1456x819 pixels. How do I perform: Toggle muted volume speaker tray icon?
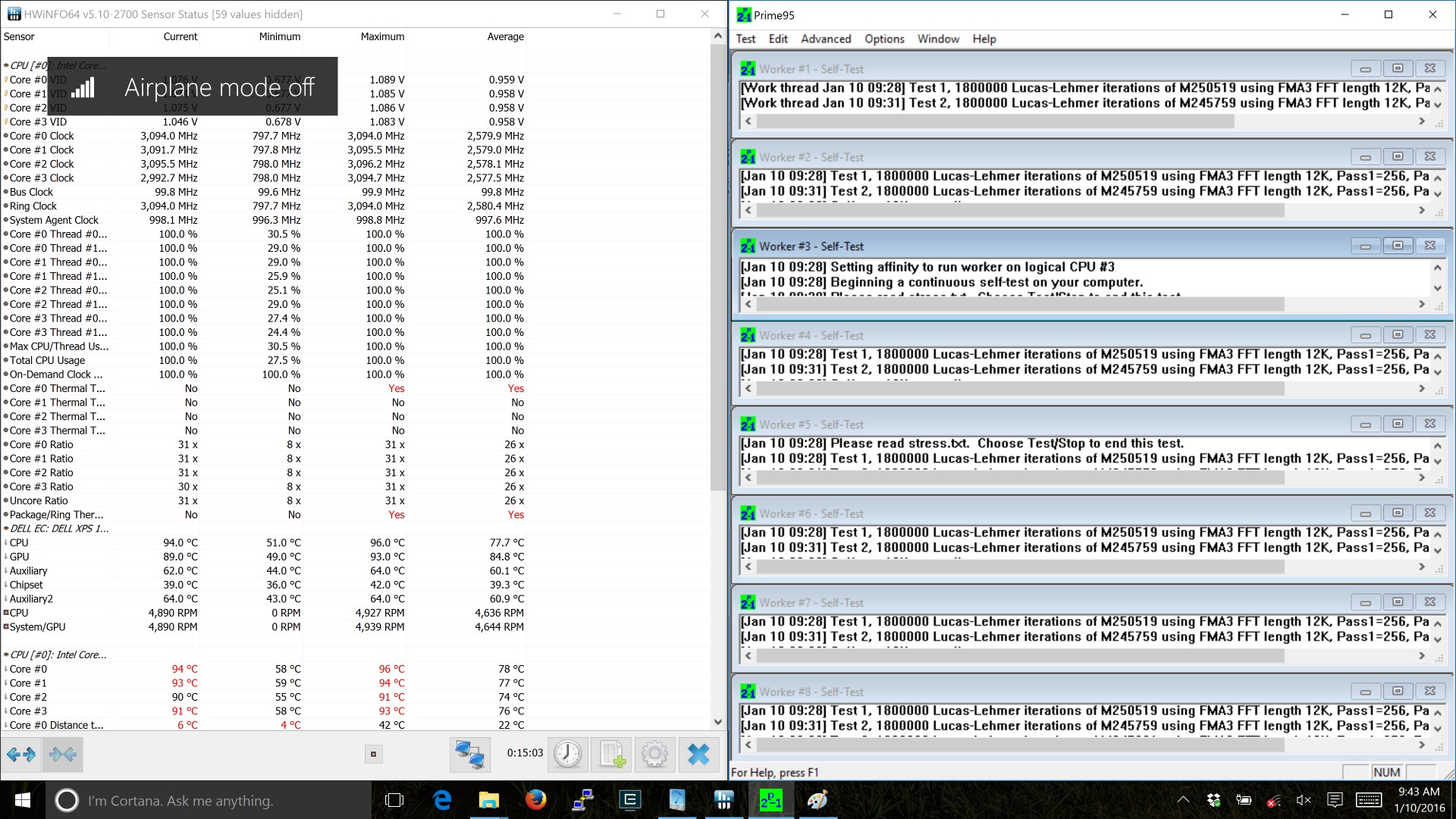pos(1304,800)
